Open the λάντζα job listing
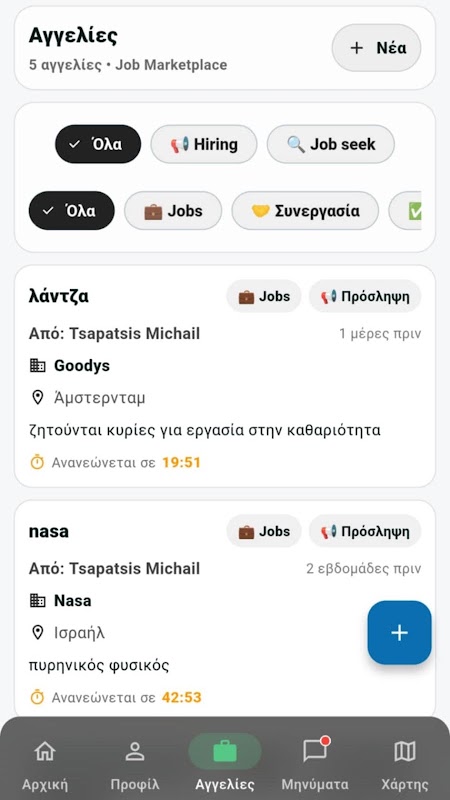 [x=225, y=376]
